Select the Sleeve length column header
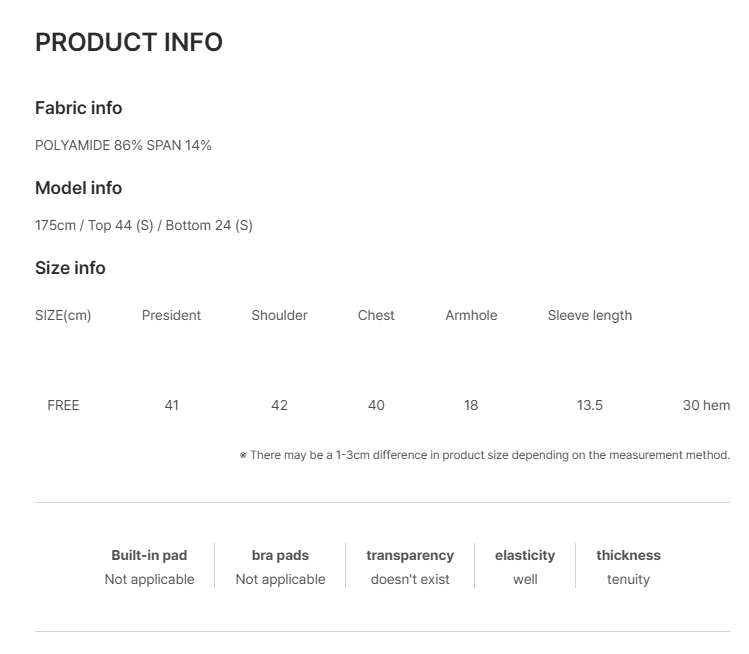The width and height of the screenshot is (749, 654). click(590, 315)
